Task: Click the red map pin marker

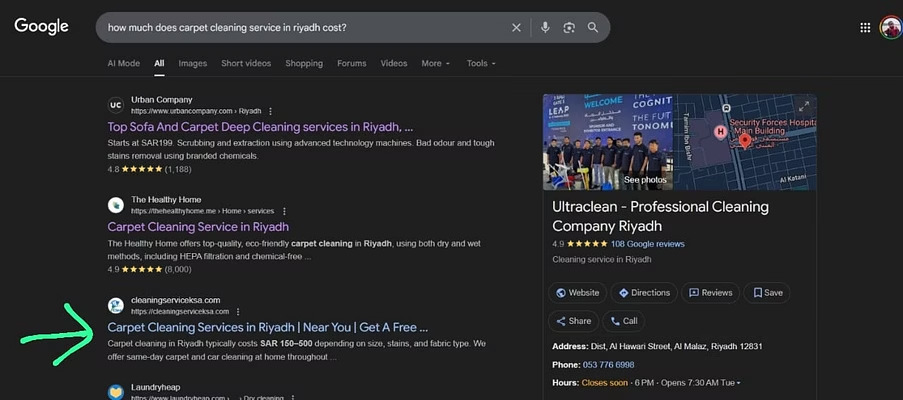Action: coord(744,141)
